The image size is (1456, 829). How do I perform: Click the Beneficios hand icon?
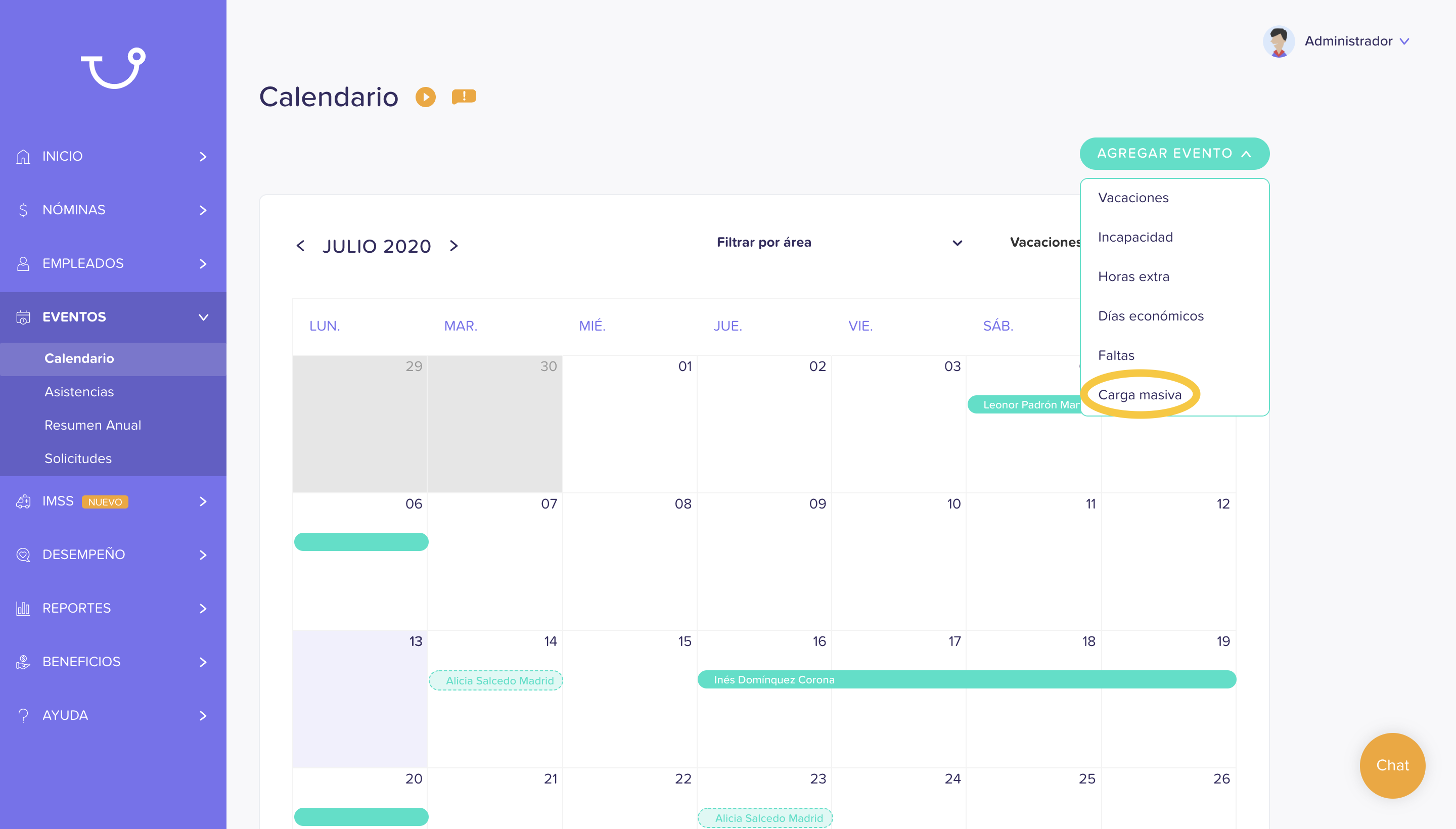click(x=23, y=662)
